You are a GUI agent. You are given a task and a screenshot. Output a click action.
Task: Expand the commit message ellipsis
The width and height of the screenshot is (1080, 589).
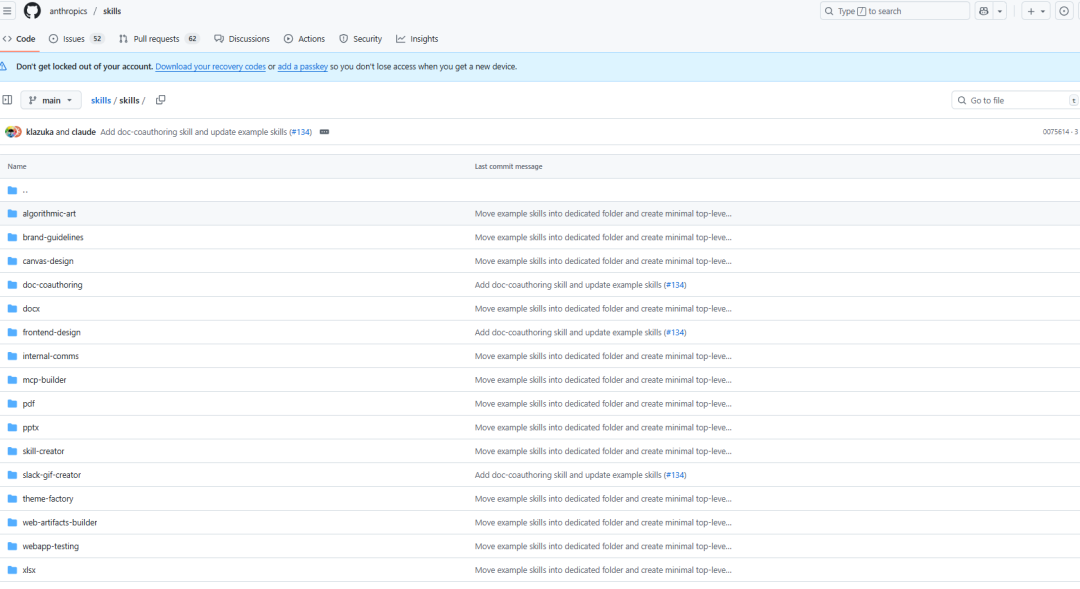(324, 132)
